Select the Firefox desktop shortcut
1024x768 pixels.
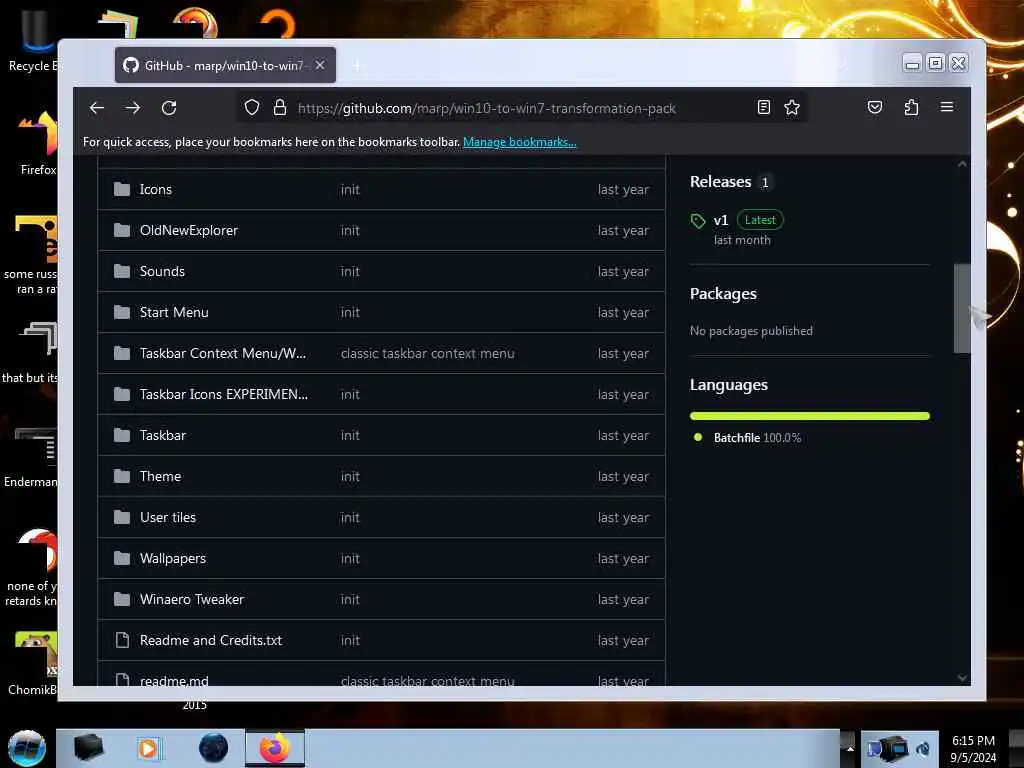click(x=37, y=144)
